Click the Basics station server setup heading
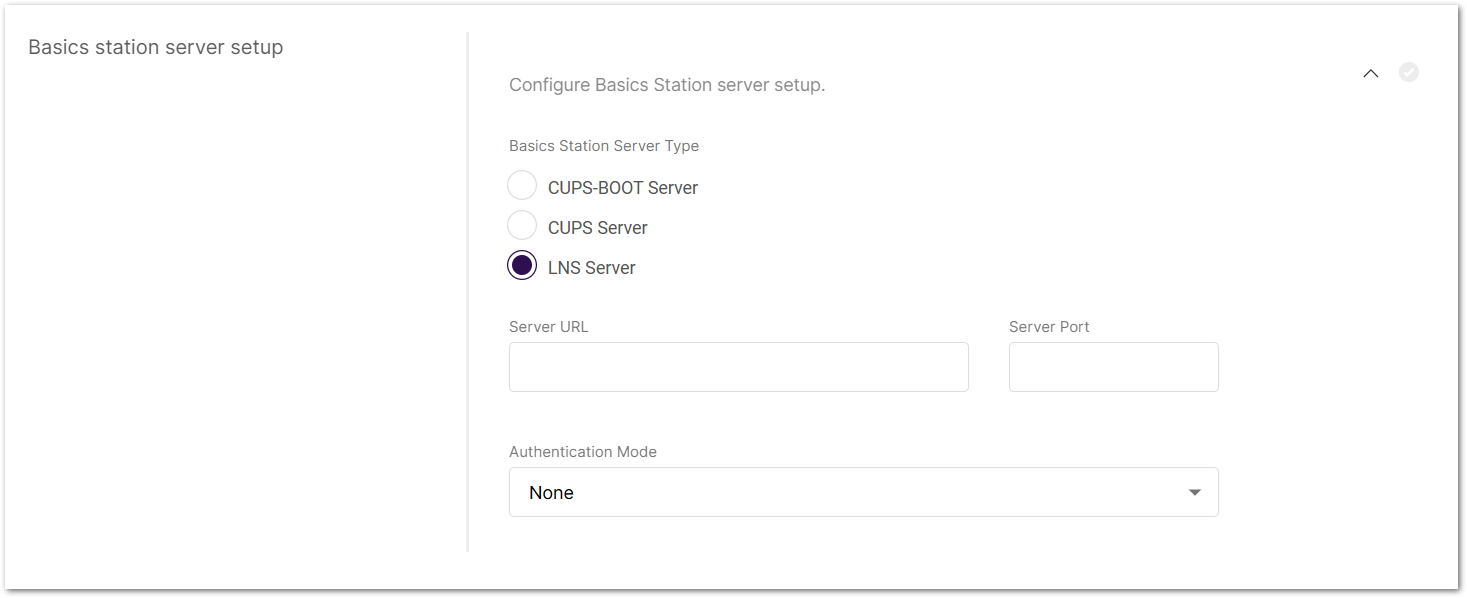Viewport: 1467px width, 598px height. pos(156,47)
